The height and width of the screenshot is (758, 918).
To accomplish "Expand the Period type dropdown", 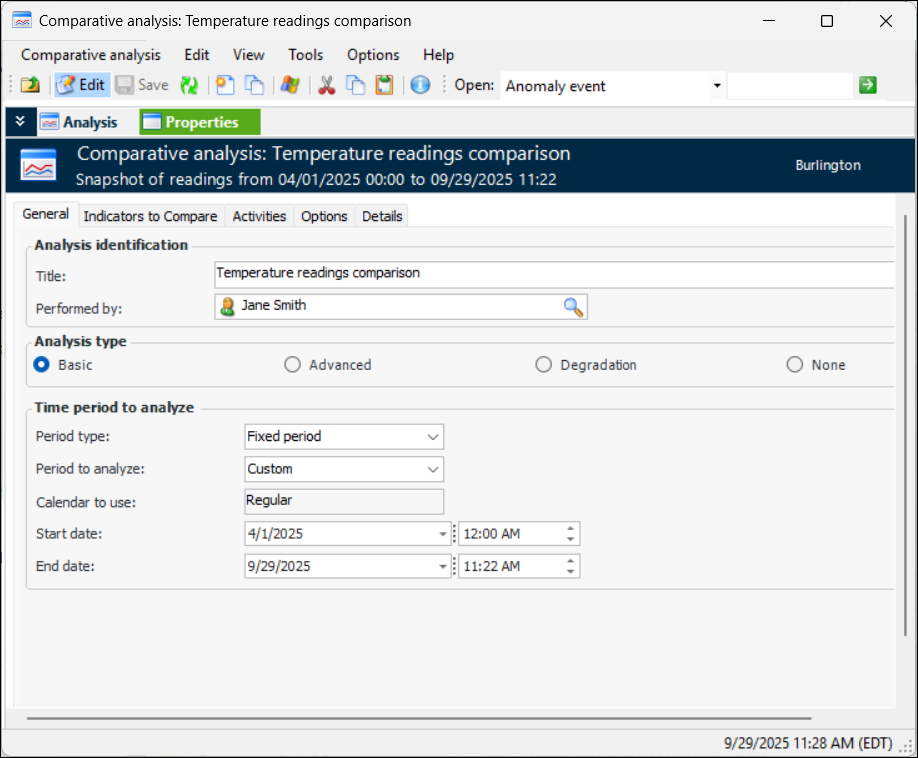I will coord(432,437).
